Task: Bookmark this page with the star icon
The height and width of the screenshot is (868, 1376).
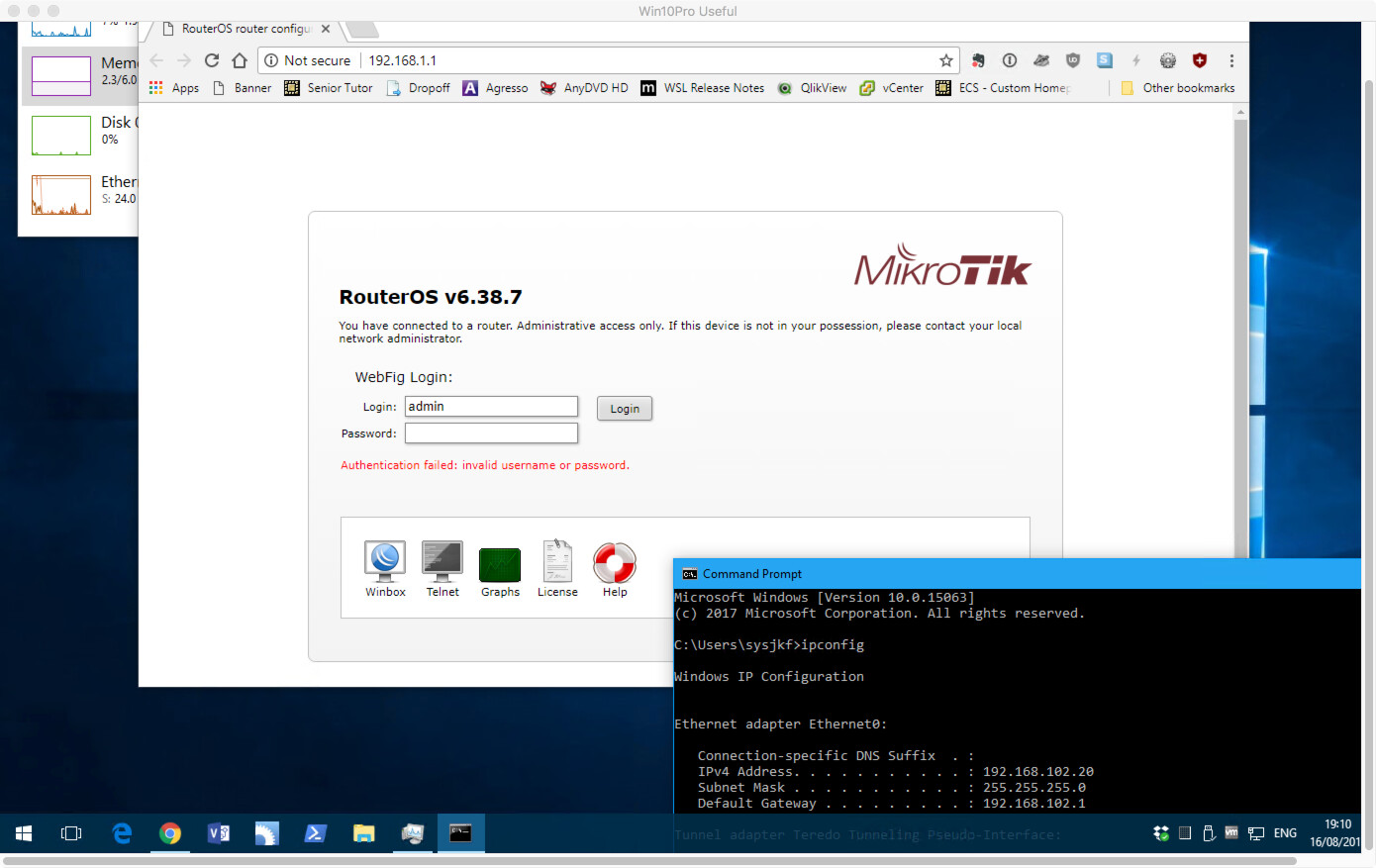Action: click(x=945, y=60)
